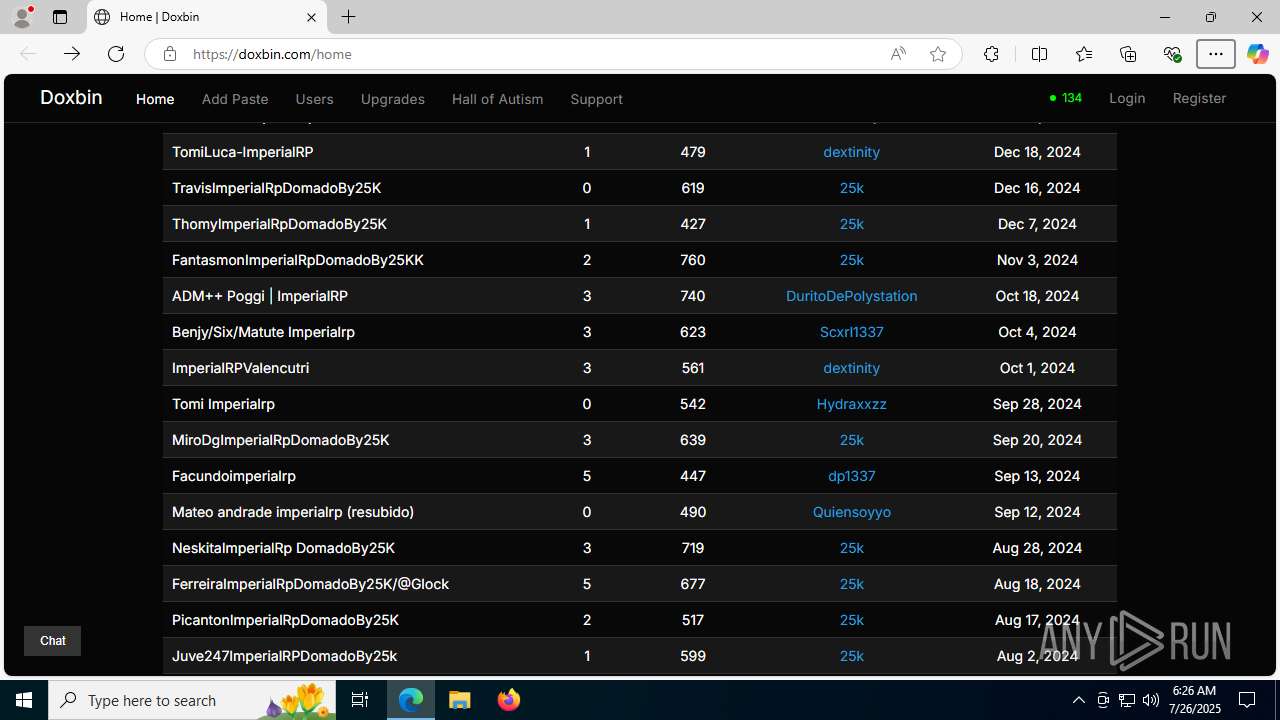Open the notification center icon
This screenshot has width=1280, height=720.
(1247, 700)
